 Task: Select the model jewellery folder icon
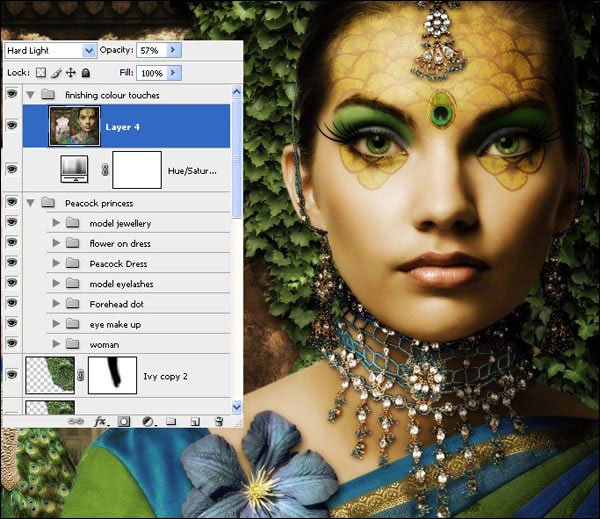[x=72, y=223]
